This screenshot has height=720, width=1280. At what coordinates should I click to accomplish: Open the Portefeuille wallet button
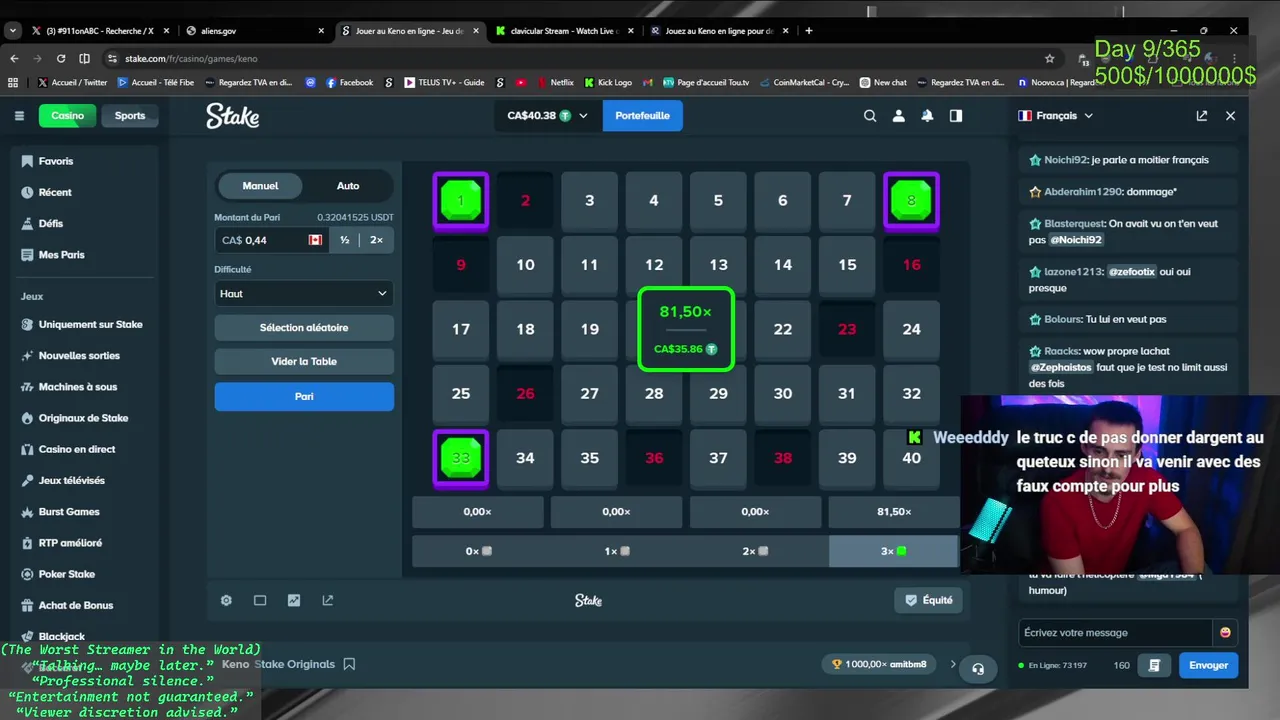point(643,116)
